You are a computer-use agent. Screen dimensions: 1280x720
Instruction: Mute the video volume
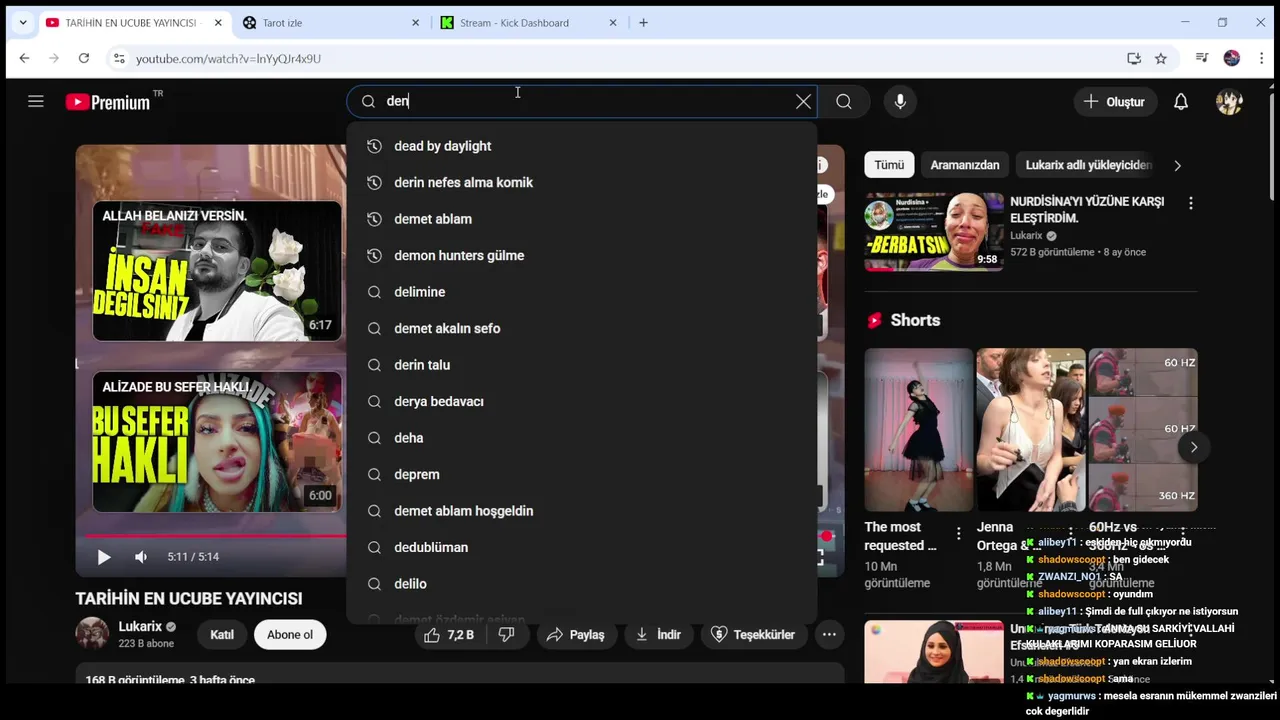(x=141, y=557)
